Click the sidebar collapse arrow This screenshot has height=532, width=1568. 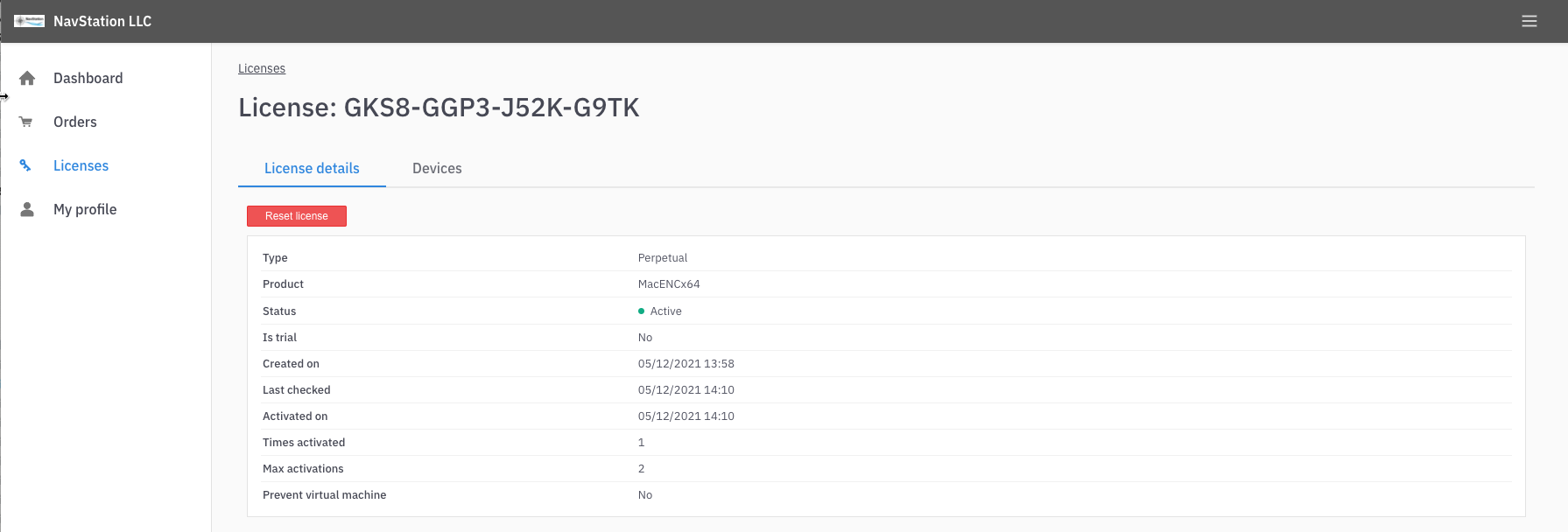point(4,98)
